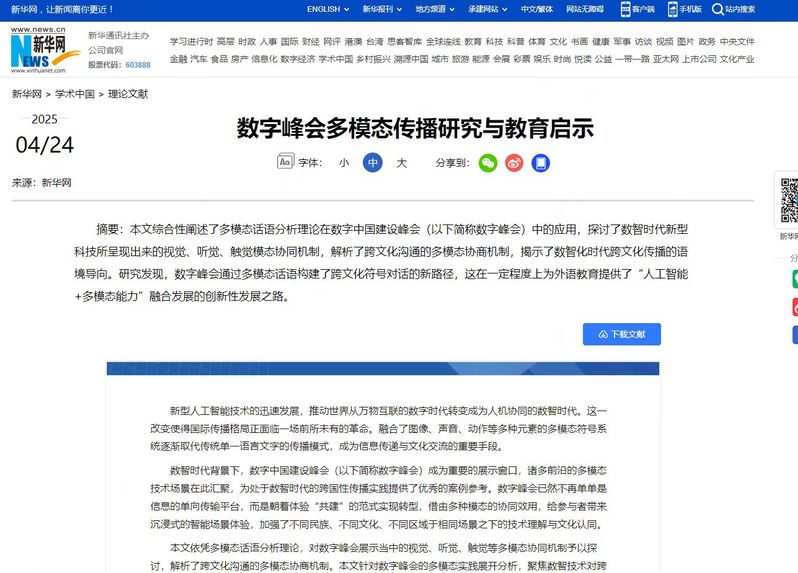Click the Aa font size icon
The height and width of the screenshot is (573, 798).
click(x=285, y=162)
